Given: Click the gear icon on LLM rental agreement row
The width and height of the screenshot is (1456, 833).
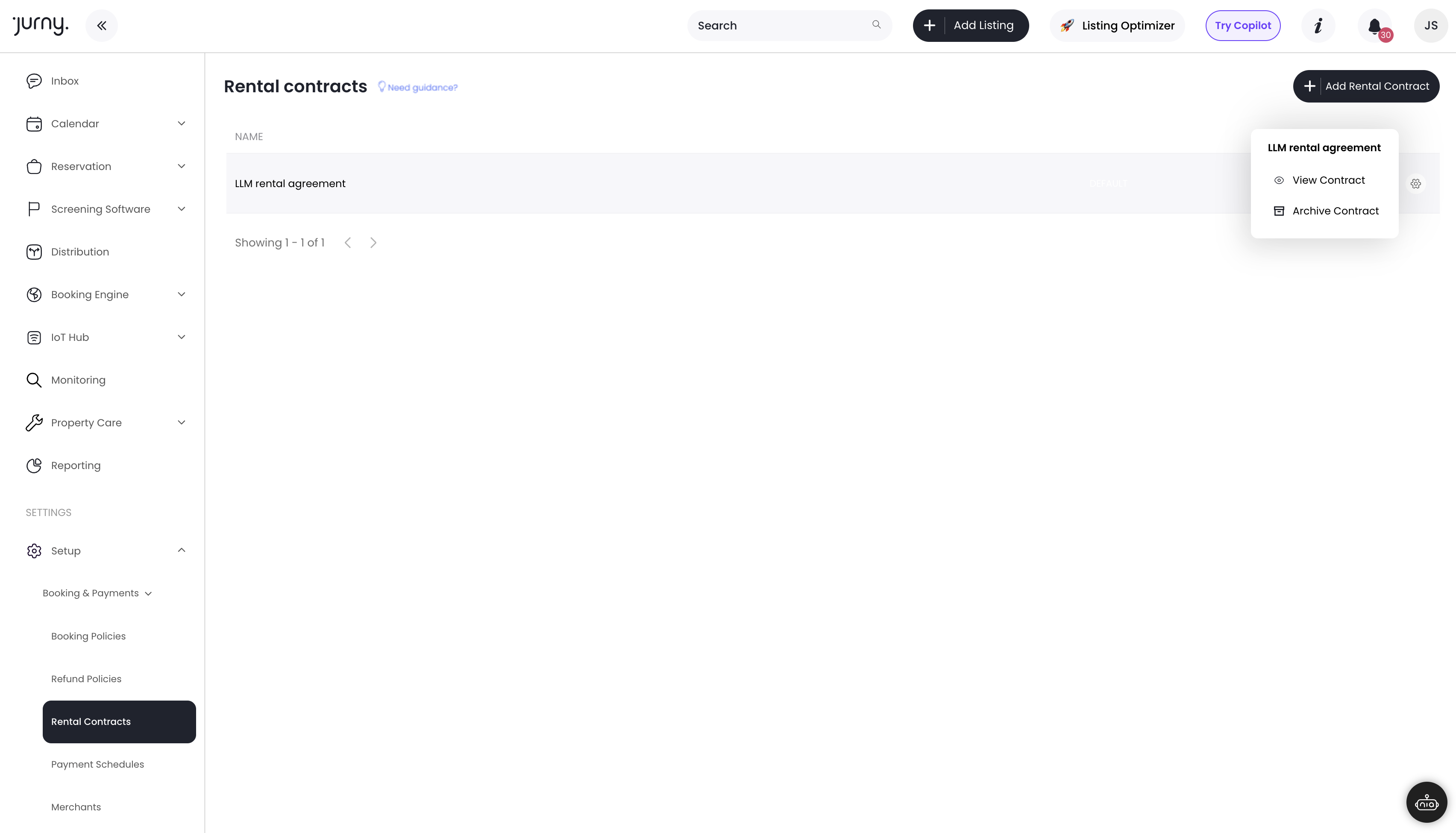Looking at the screenshot, I should click(x=1415, y=184).
